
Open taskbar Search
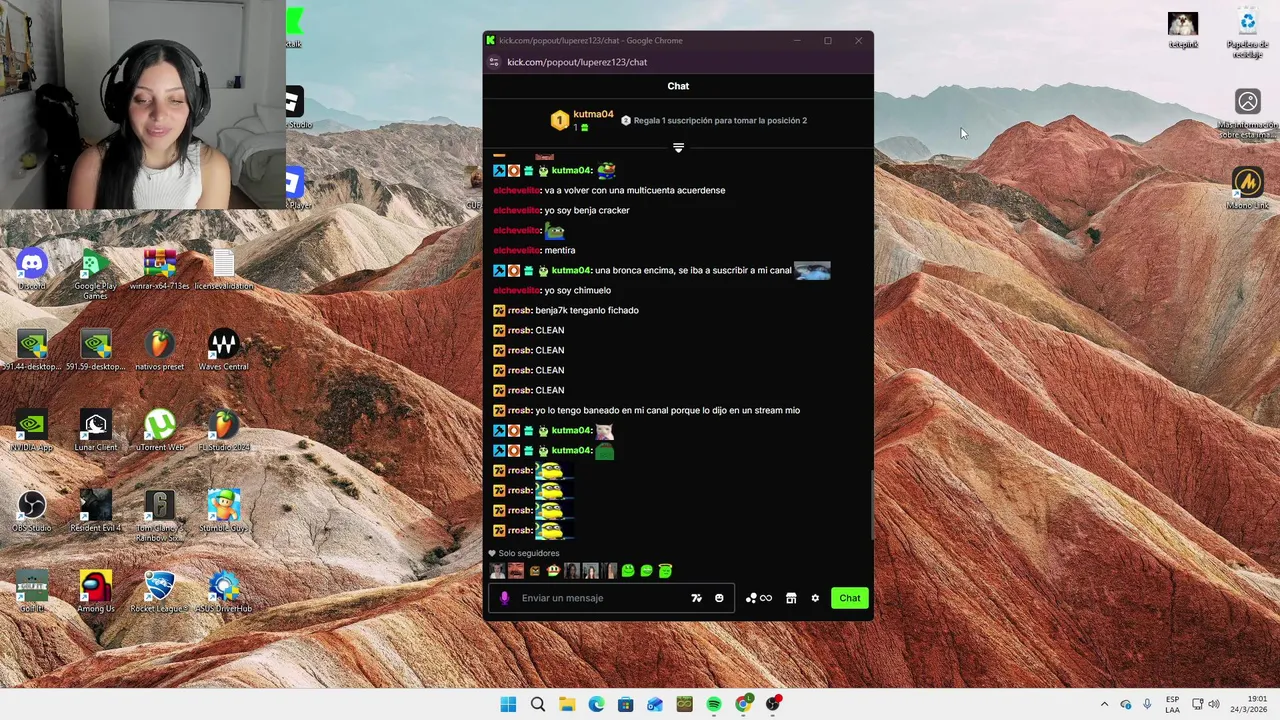[538, 704]
